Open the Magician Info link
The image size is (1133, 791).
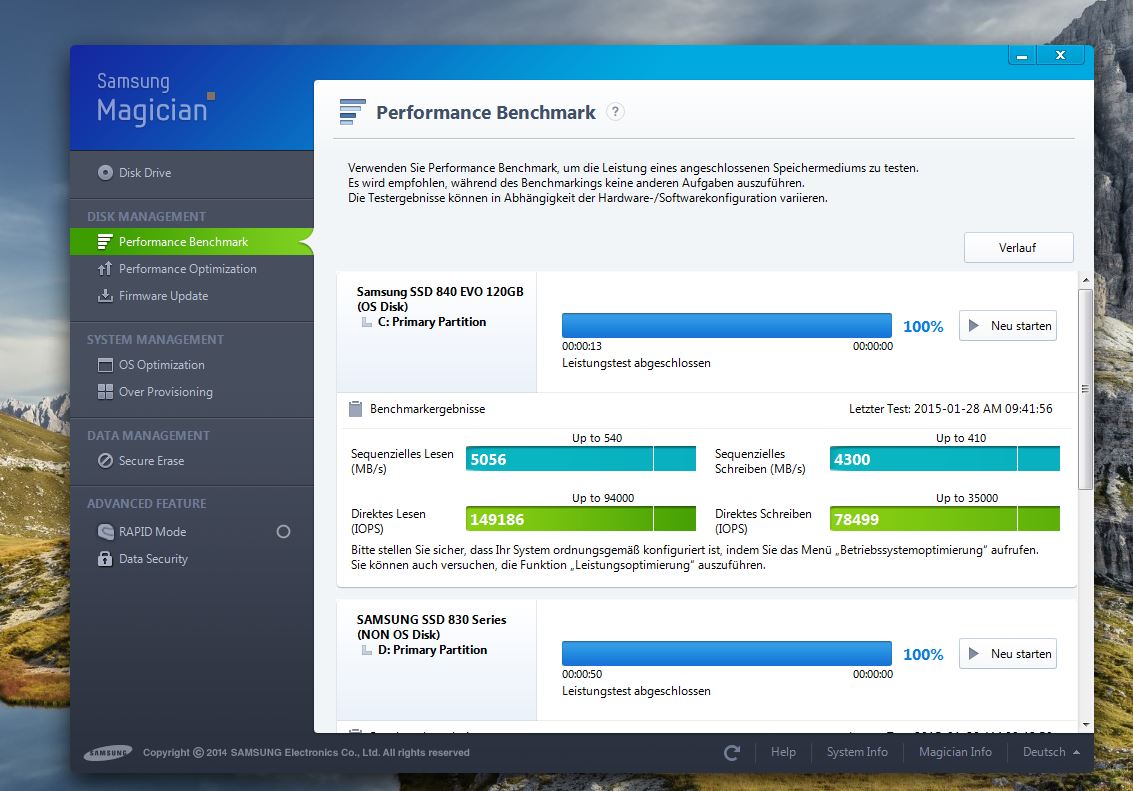(955, 752)
